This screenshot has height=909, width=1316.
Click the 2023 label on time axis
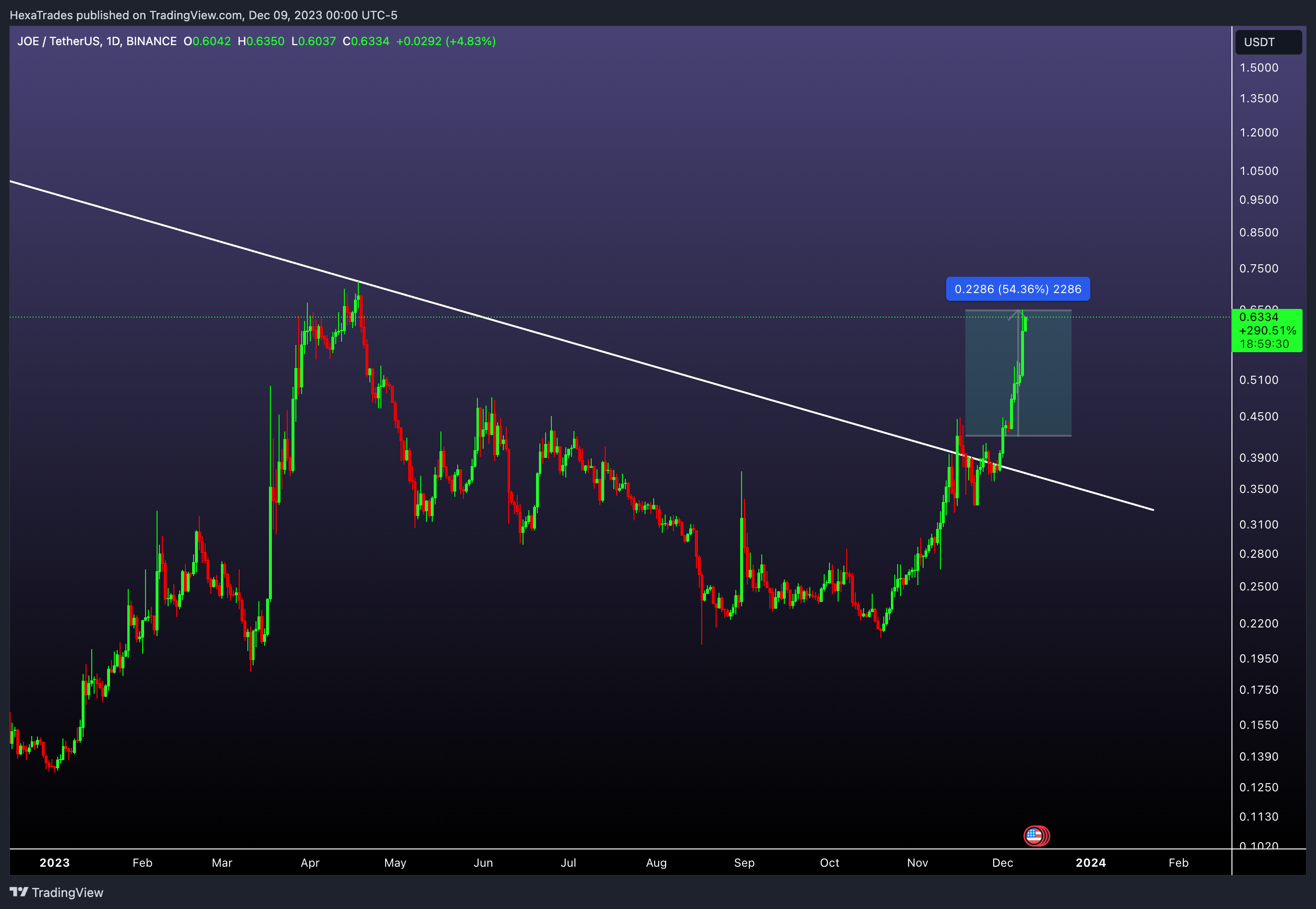tap(55, 862)
